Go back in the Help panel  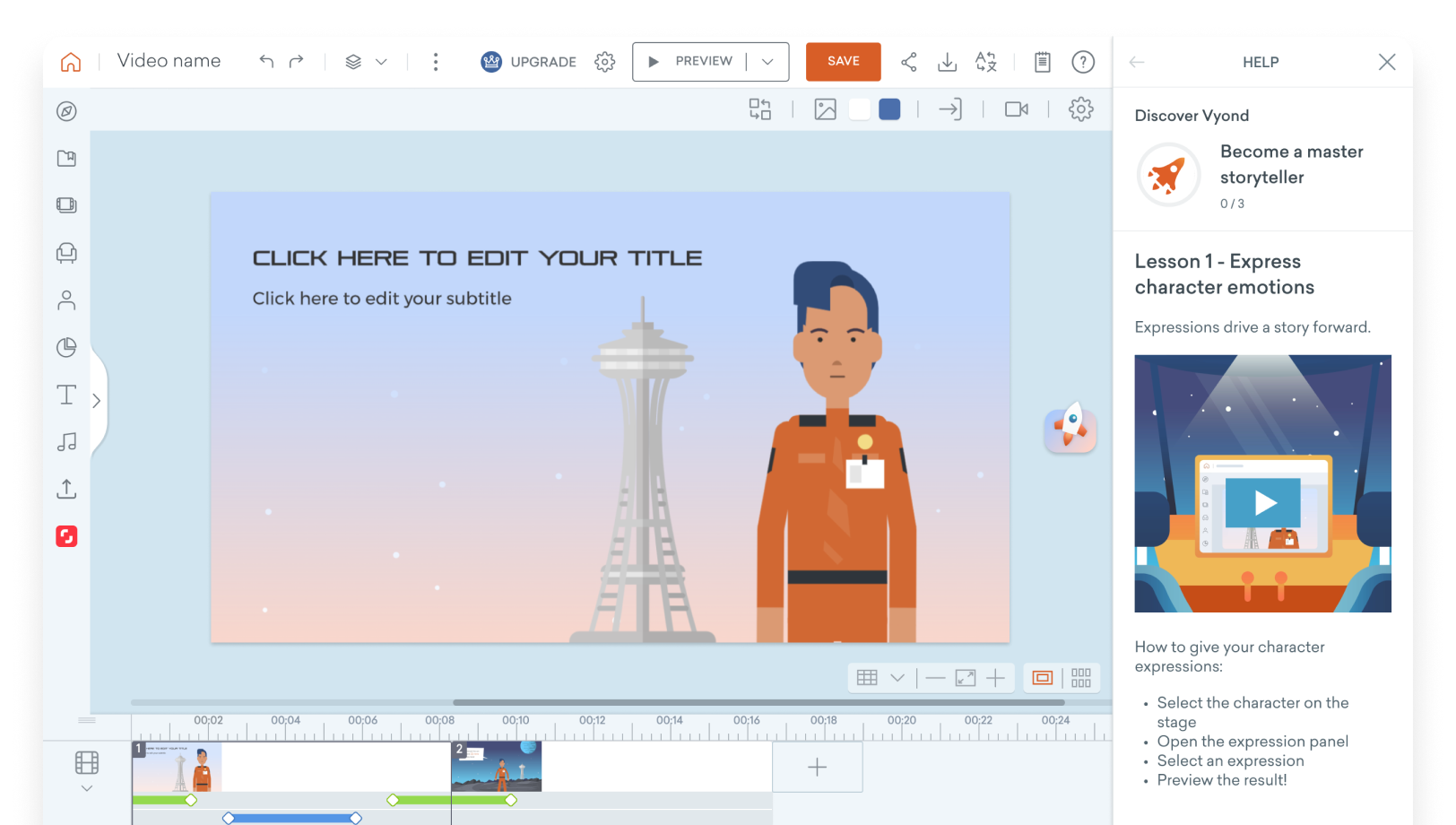point(1137,62)
